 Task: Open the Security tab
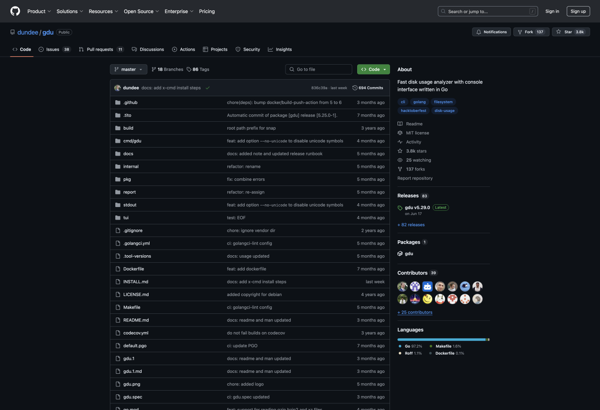(248, 49)
